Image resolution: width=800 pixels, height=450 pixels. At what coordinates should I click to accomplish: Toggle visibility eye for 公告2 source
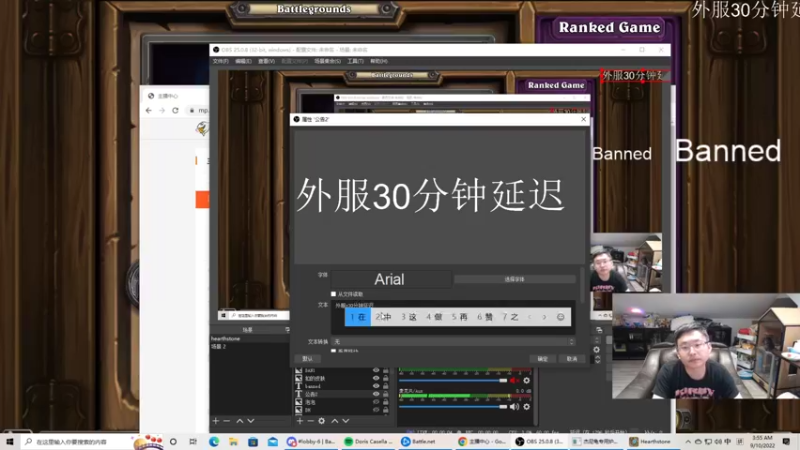pos(376,394)
